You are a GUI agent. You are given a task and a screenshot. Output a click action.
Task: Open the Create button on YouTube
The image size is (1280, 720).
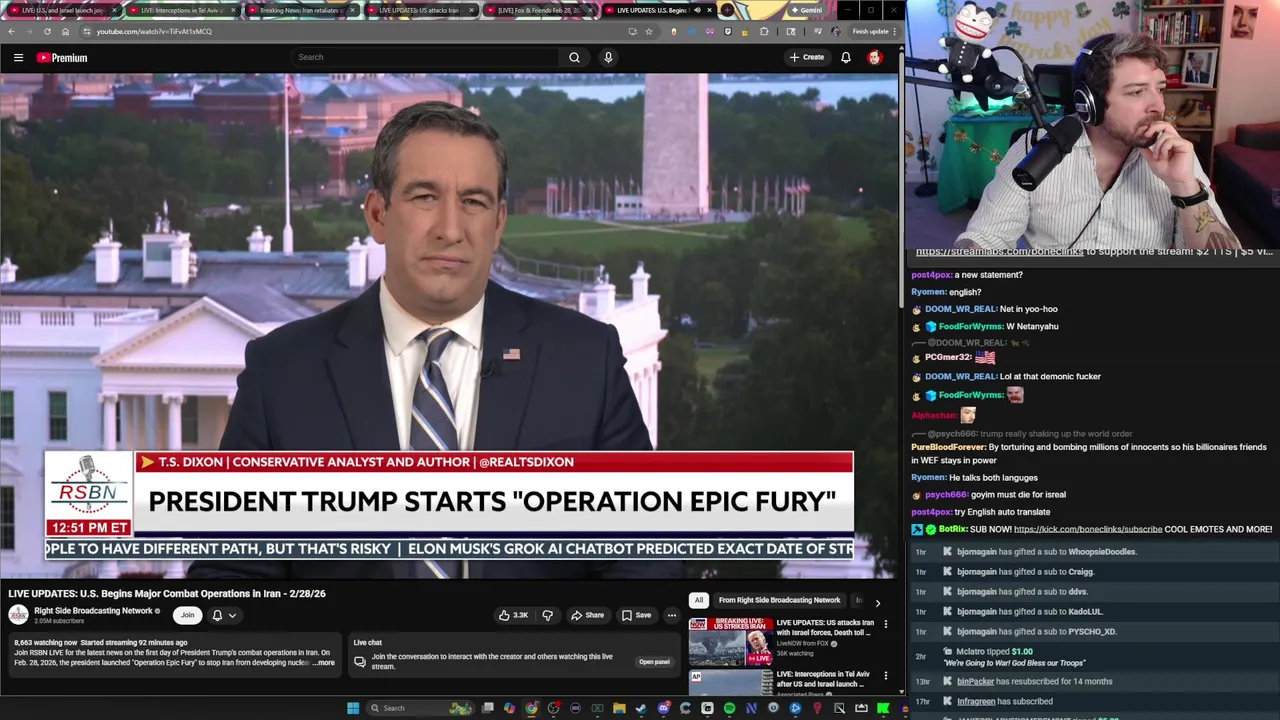pos(807,57)
